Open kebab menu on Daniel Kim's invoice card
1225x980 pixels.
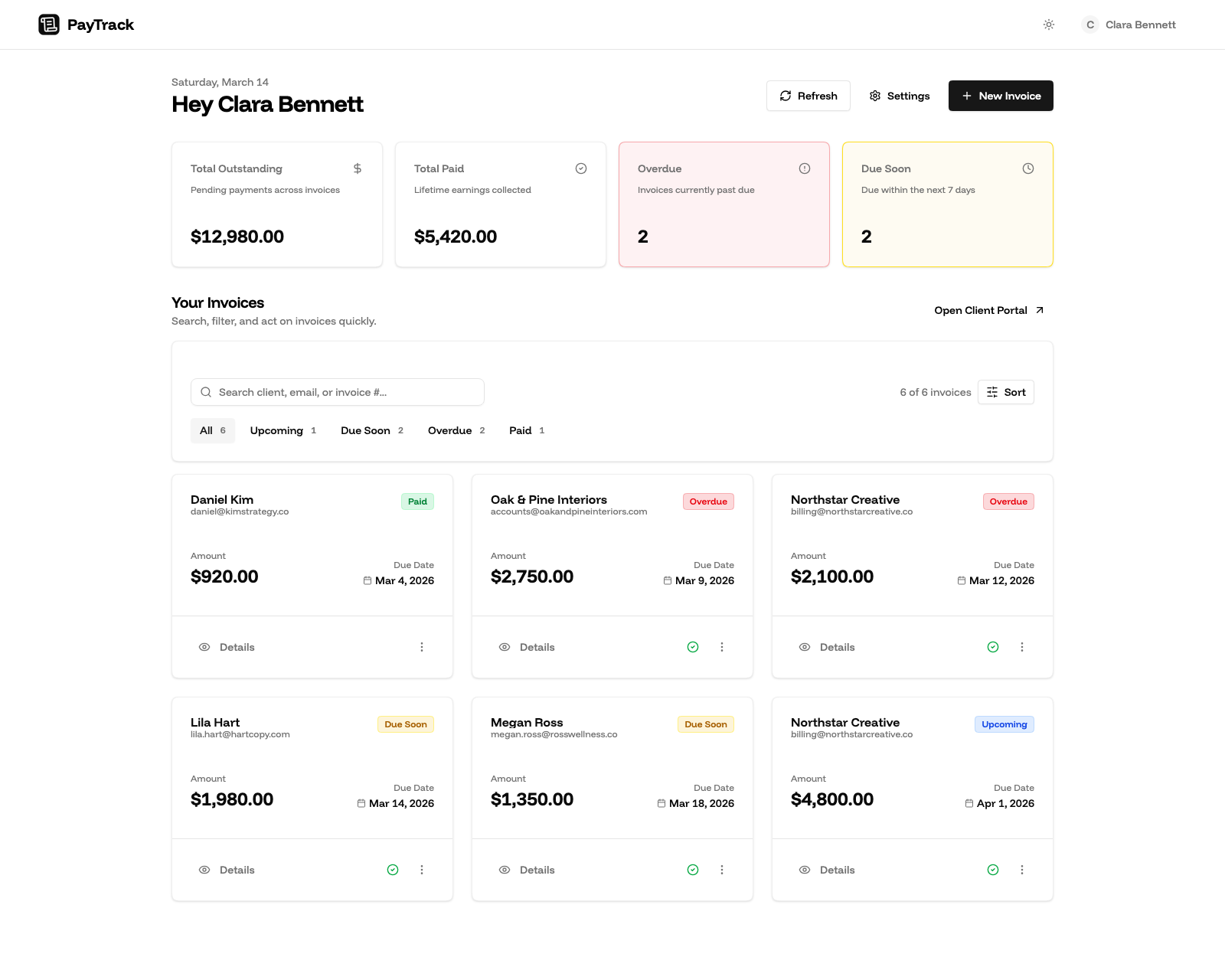coord(422,647)
